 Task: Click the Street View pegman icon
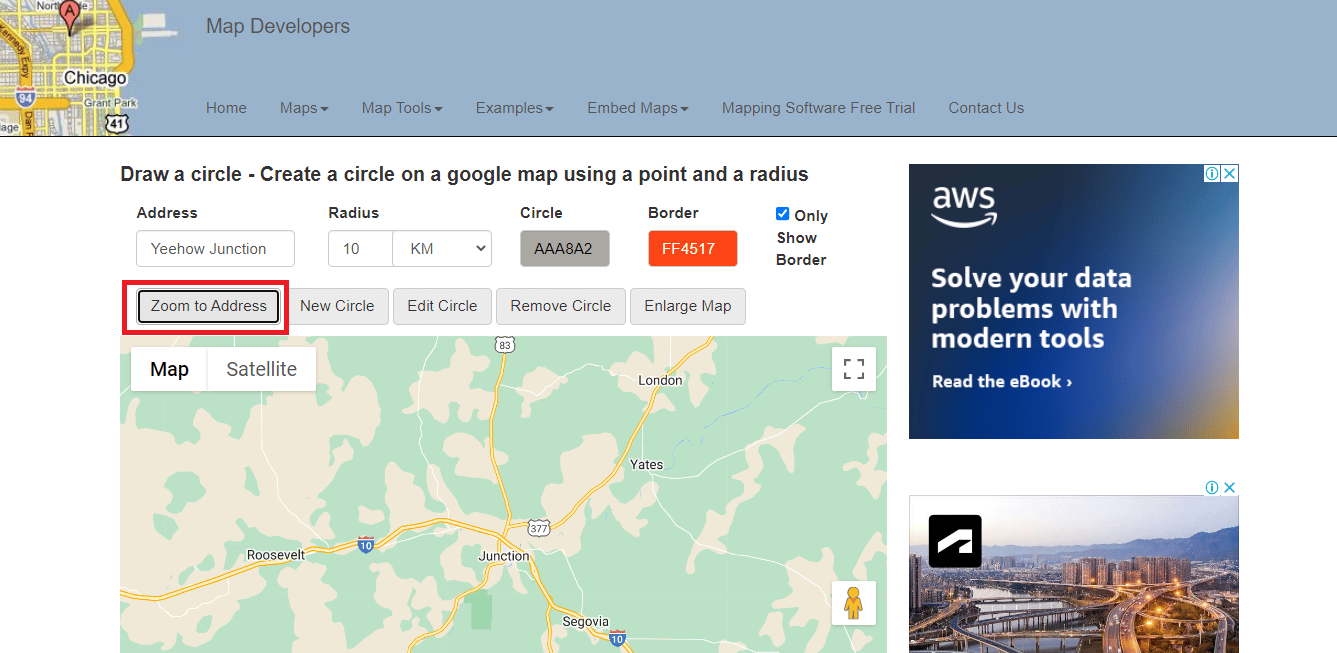[x=853, y=603]
